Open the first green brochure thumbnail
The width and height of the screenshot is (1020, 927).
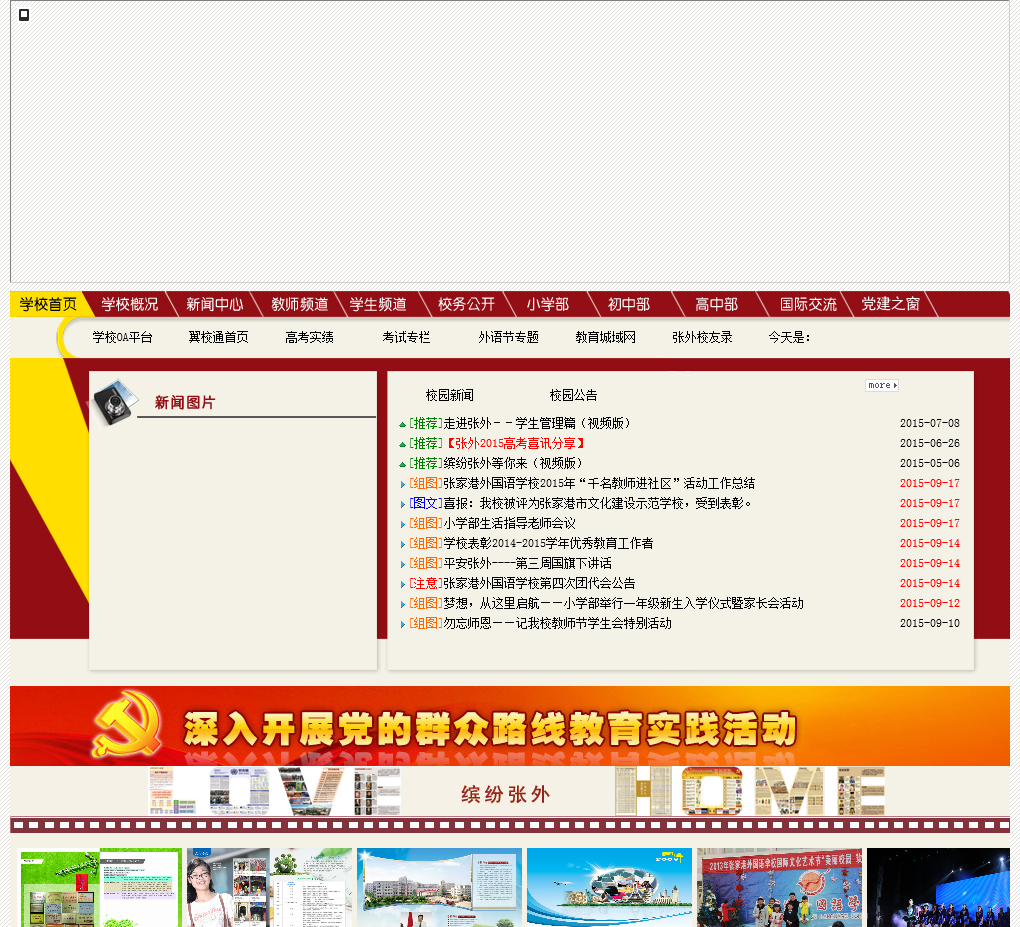100,887
